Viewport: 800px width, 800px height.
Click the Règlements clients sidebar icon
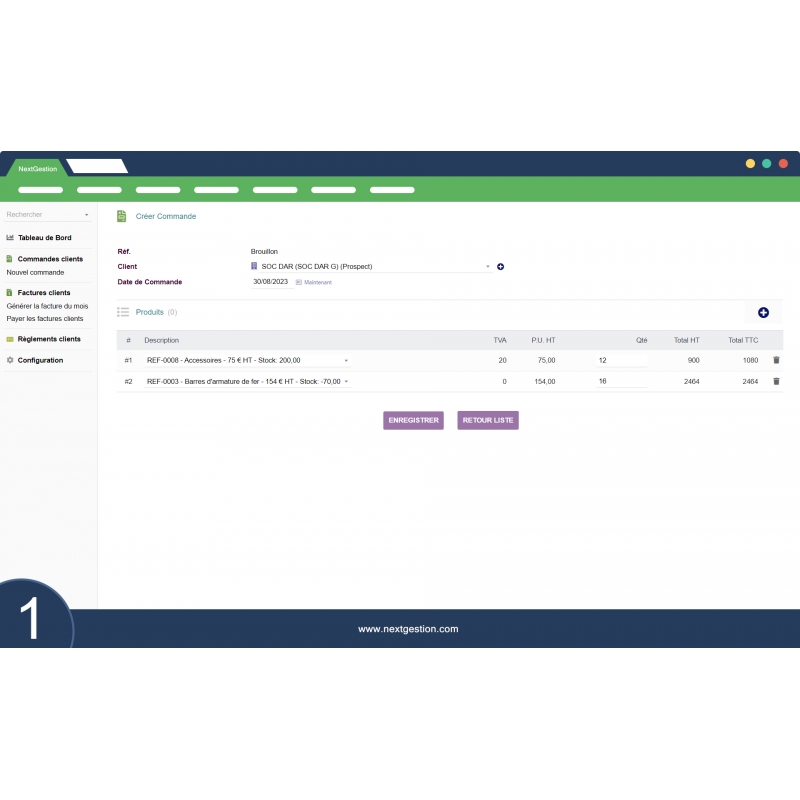(8, 339)
